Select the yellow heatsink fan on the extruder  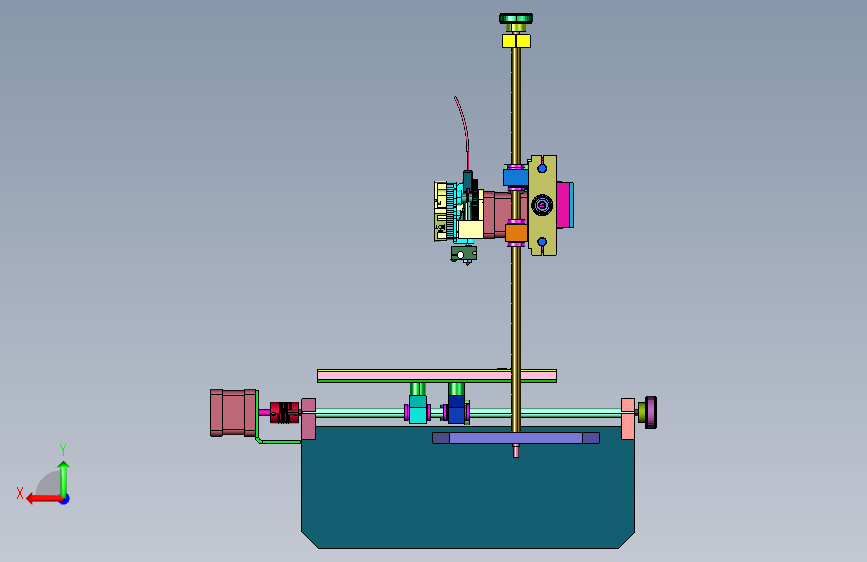tap(441, 211)
